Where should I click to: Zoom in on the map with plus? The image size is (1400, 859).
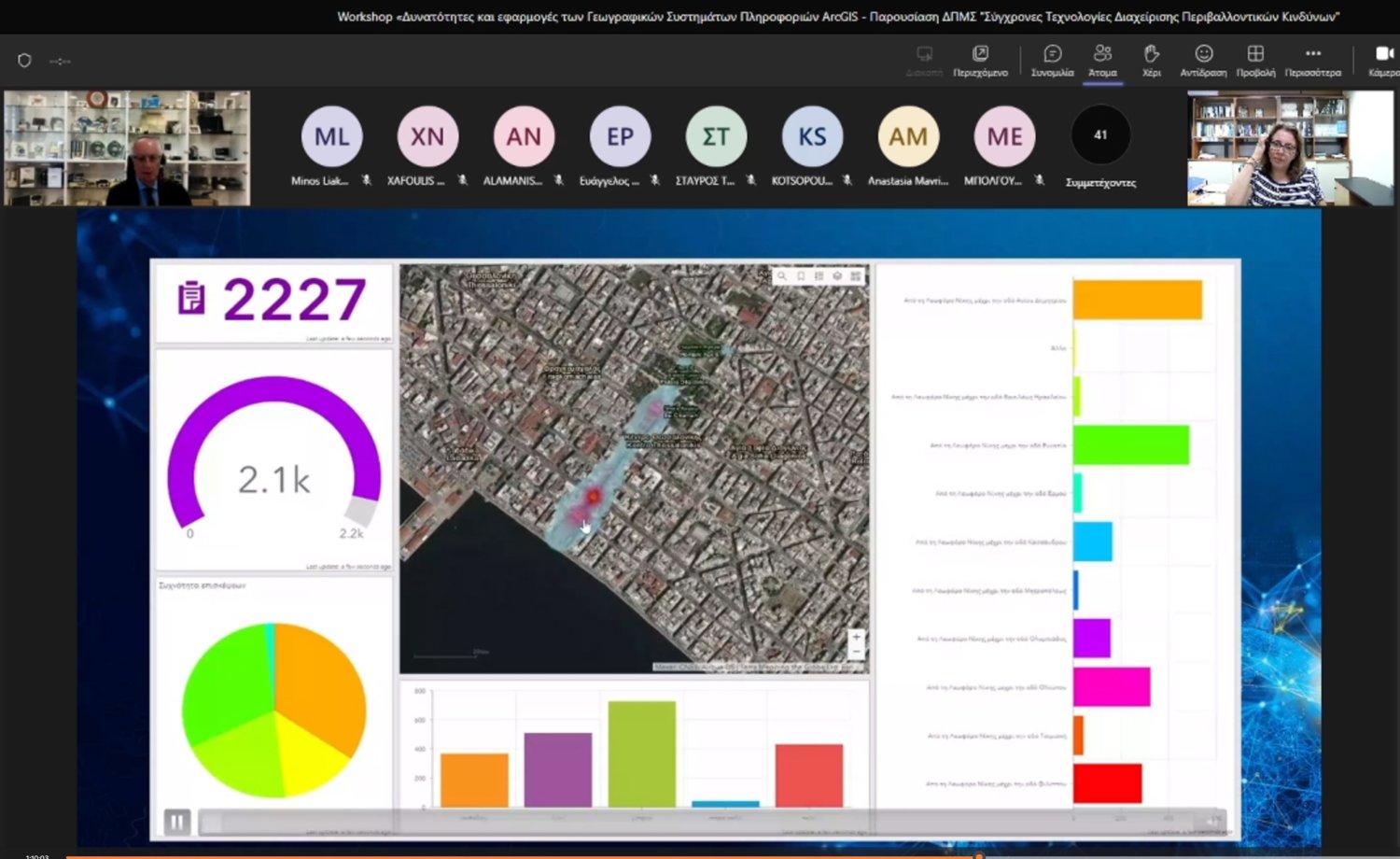(856, 637)
